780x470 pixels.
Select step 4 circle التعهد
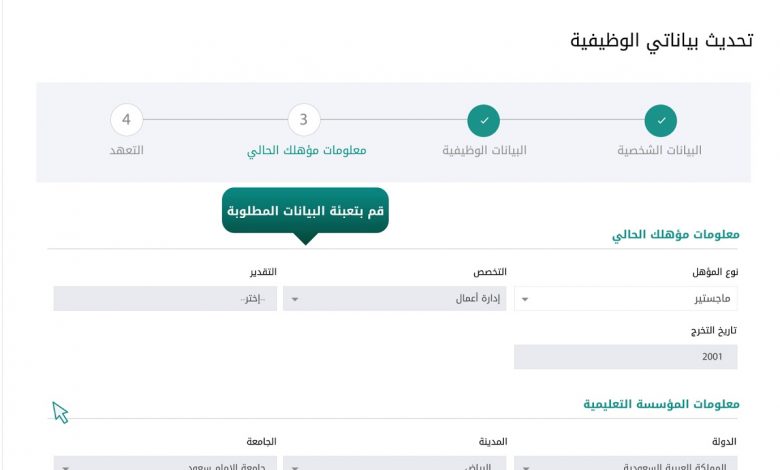point(126,120)
